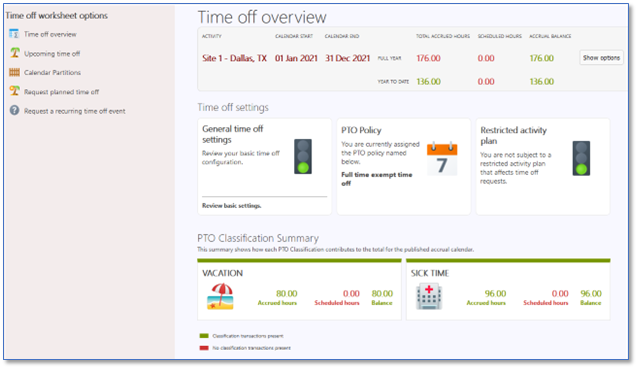Click the SICK TIME classification title
638x369 pixels.
pyautogui.click(x=430, y=273)
